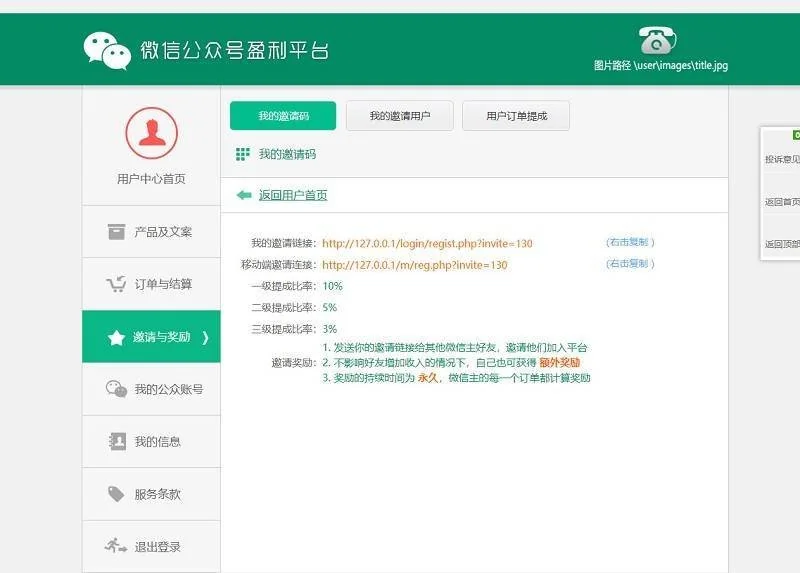Open the regist.php?invite=130 invitation link
The height and width of the screenshot is (573, 800).
coord(427,243)
